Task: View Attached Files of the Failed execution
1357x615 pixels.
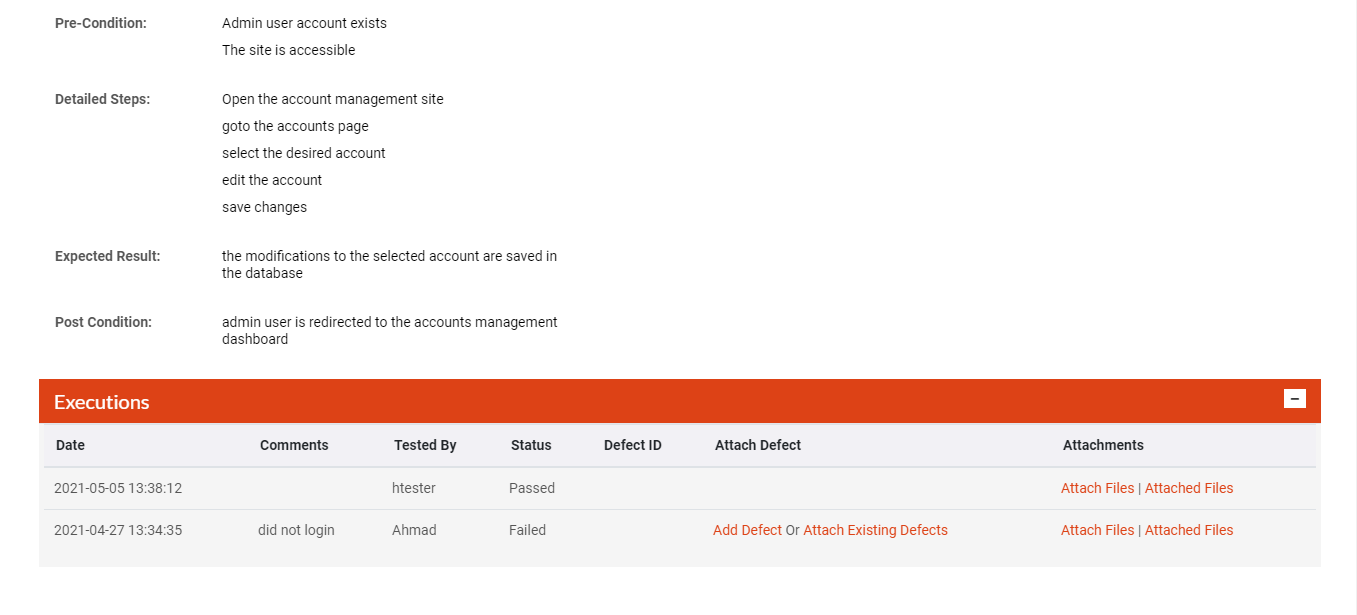Action: point(1188,530)
